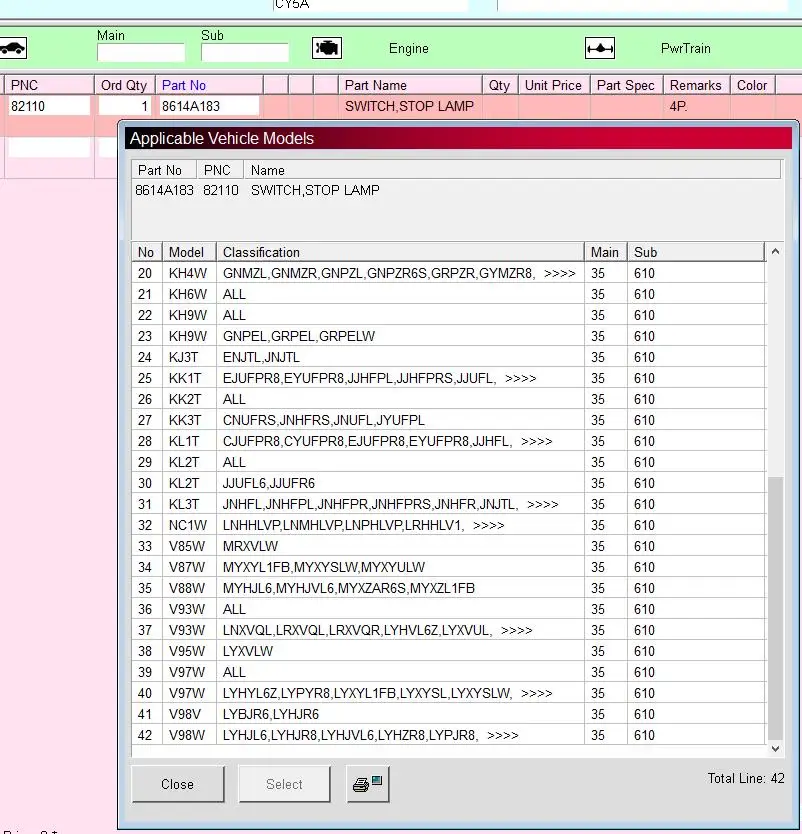Click the grayed-out Select button

(284, 784)
